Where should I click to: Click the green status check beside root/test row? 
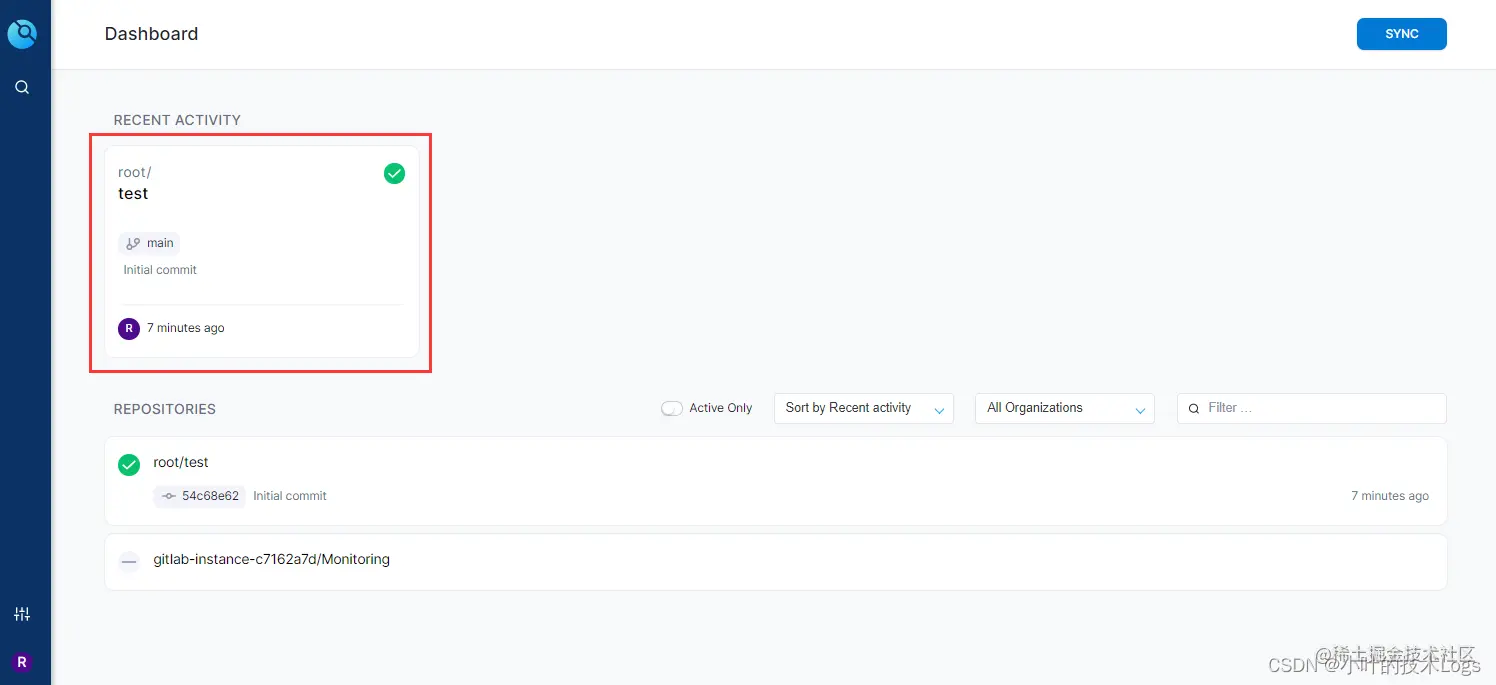pyautogui.click(x=129, y=465)
